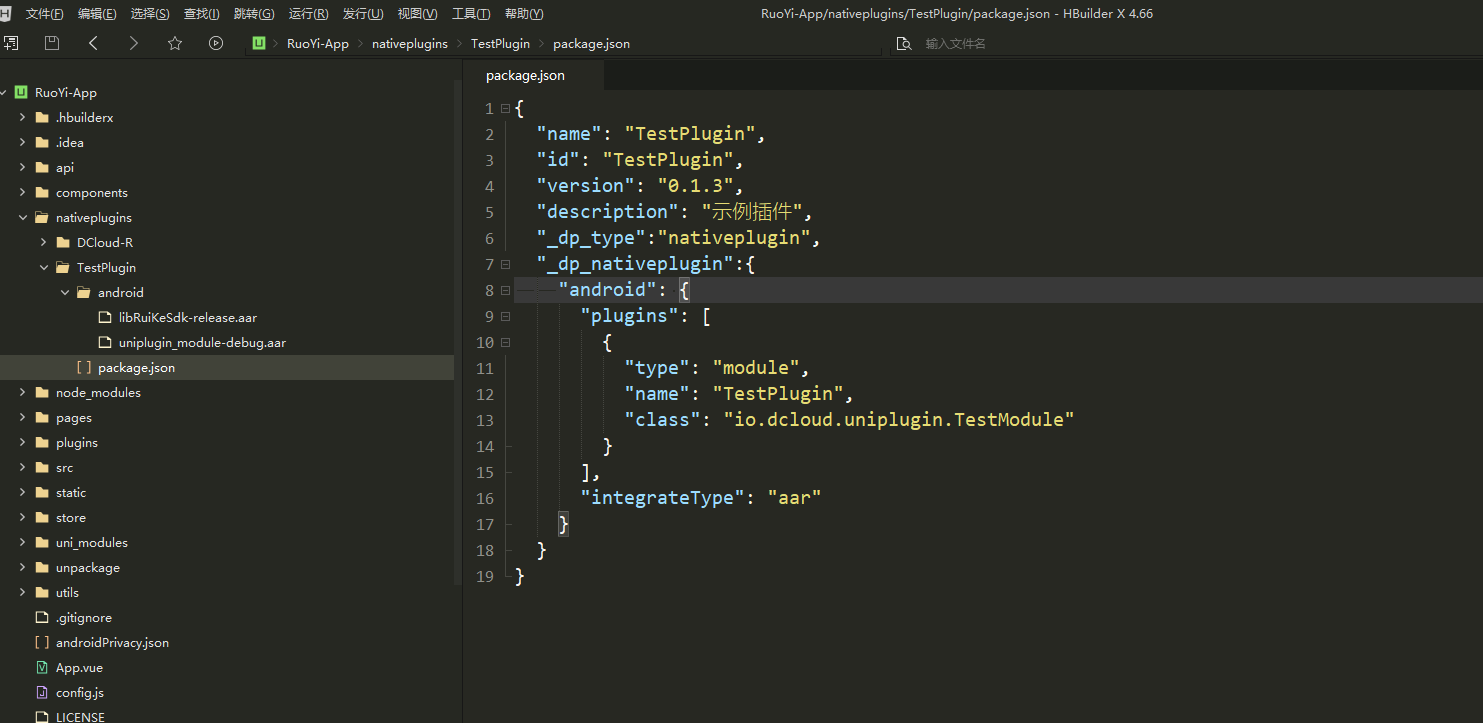
Task: Open the 查找(I) menu
Action: point(202,14)
